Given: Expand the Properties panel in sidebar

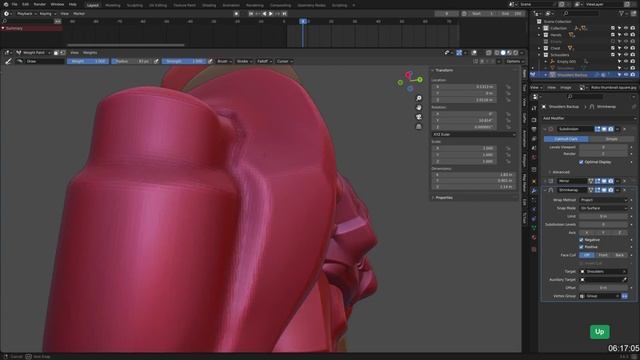Looking at the screenshot, I should click(444, 198).
